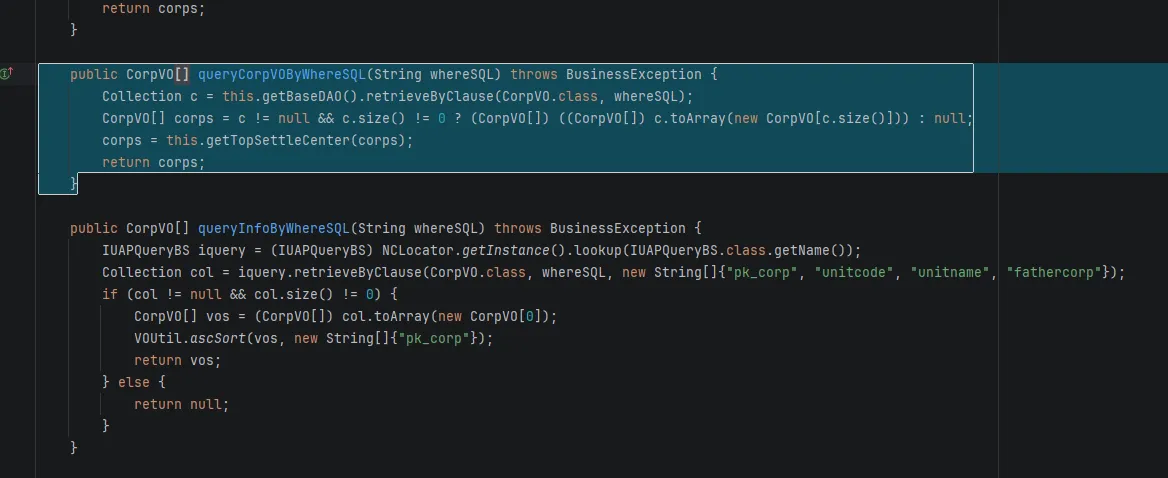The height and width of the screenshot is (478, 1168).
Task: Click the "unitname" string literal
Action: [x=950, y=273]
